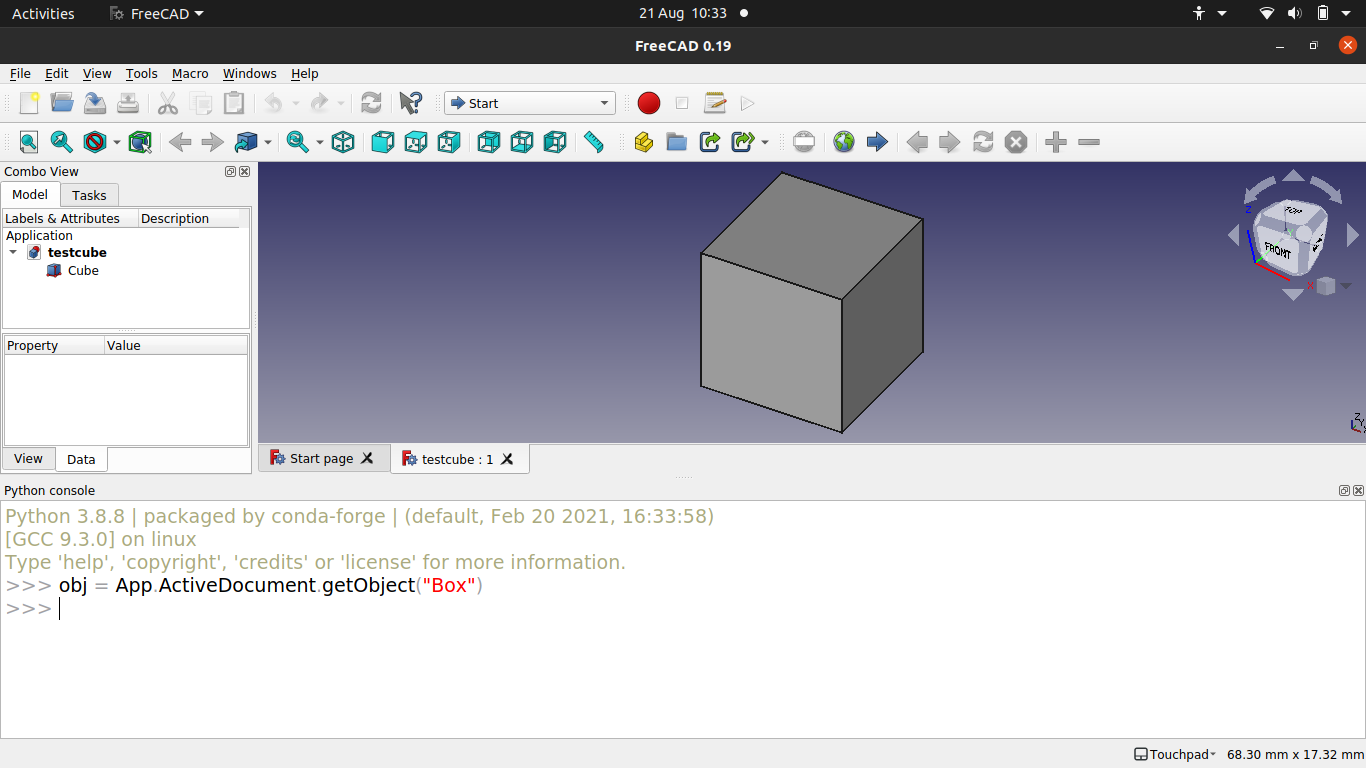Open the Macros dialog notepad icon
Viewport: 1366px width, 768px height.
click(715, 103)
